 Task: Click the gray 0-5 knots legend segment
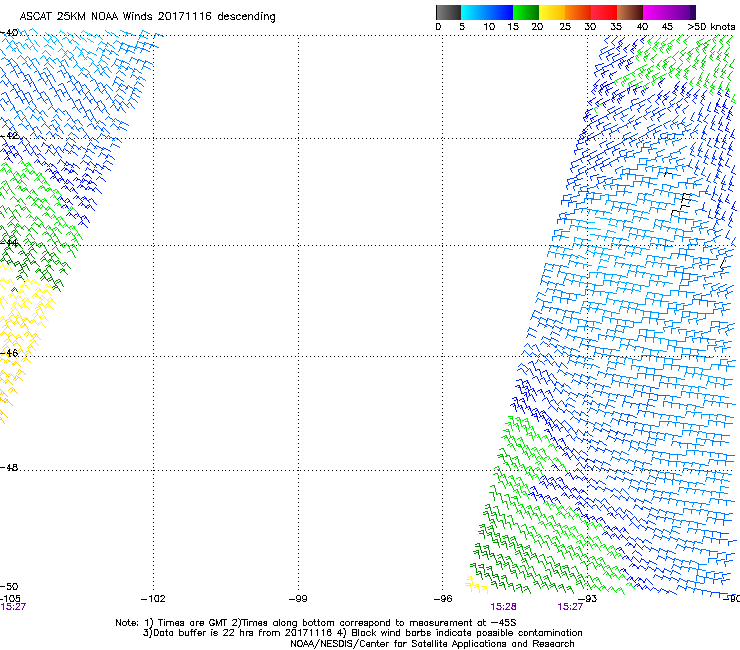point(448,12)
